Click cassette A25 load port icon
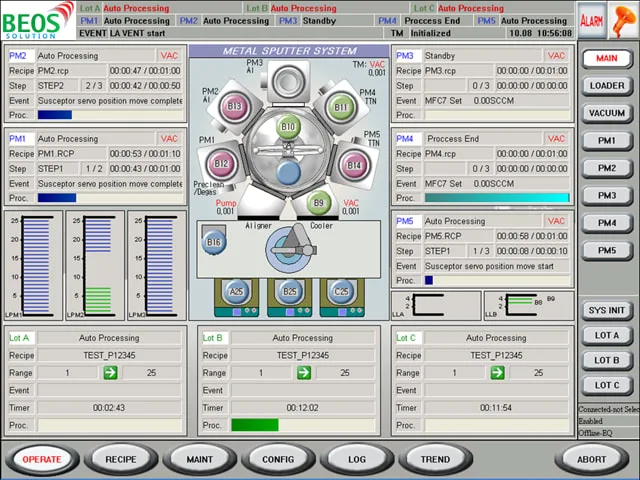Viewport: 640px width, 480px height. (x=236, y=291)
